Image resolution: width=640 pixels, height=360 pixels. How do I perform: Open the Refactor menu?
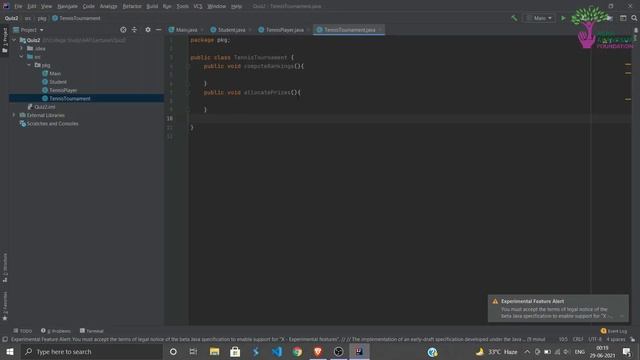[x=132, y=6]
